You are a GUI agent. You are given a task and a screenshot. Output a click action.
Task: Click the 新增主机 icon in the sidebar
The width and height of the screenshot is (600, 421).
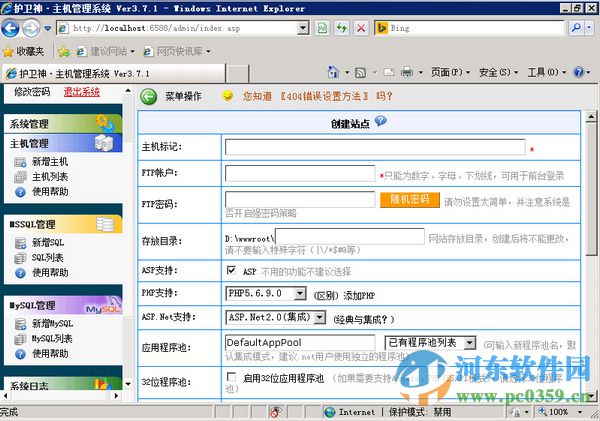20,162
